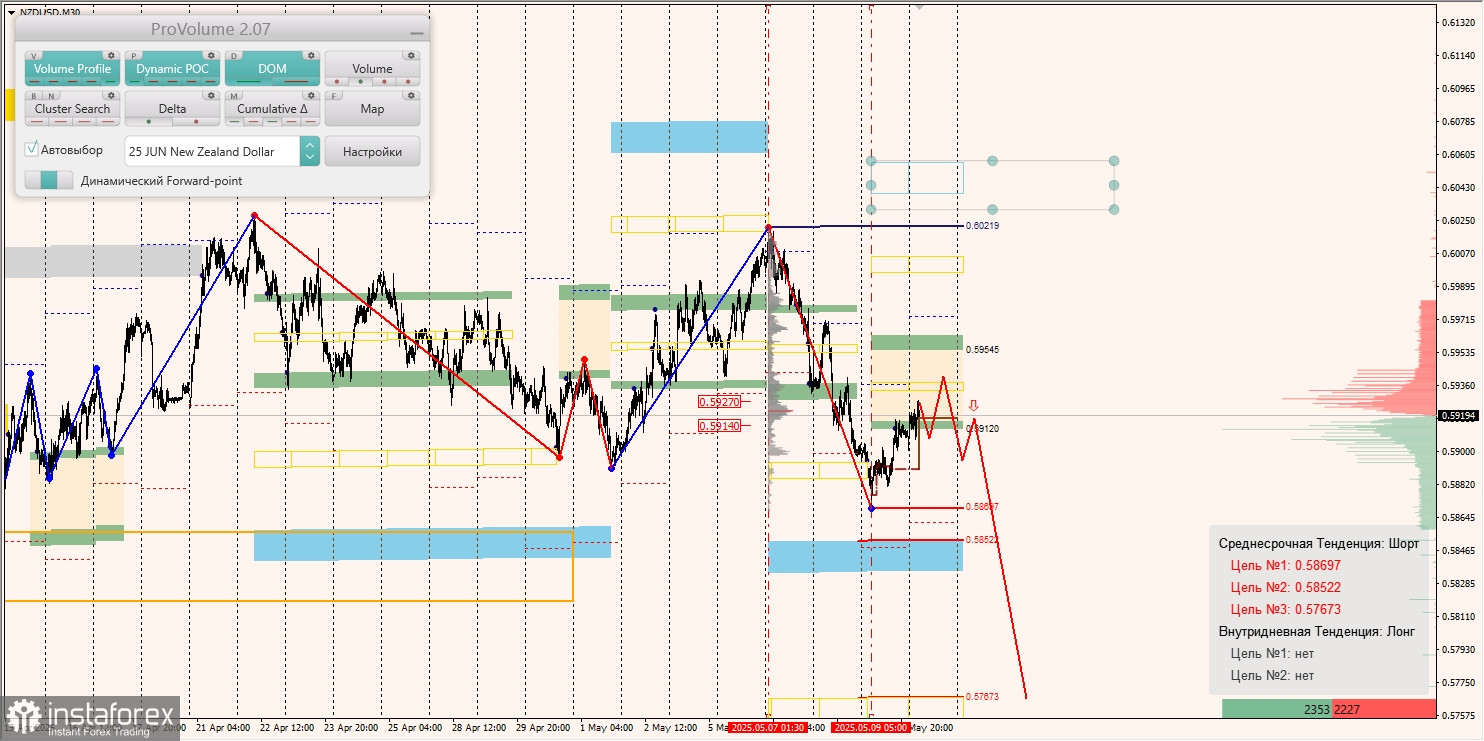Click the P hotkey tag on Dynamic POC
The width and height of the screenshot is (1484, 741).
coord(135,56)
